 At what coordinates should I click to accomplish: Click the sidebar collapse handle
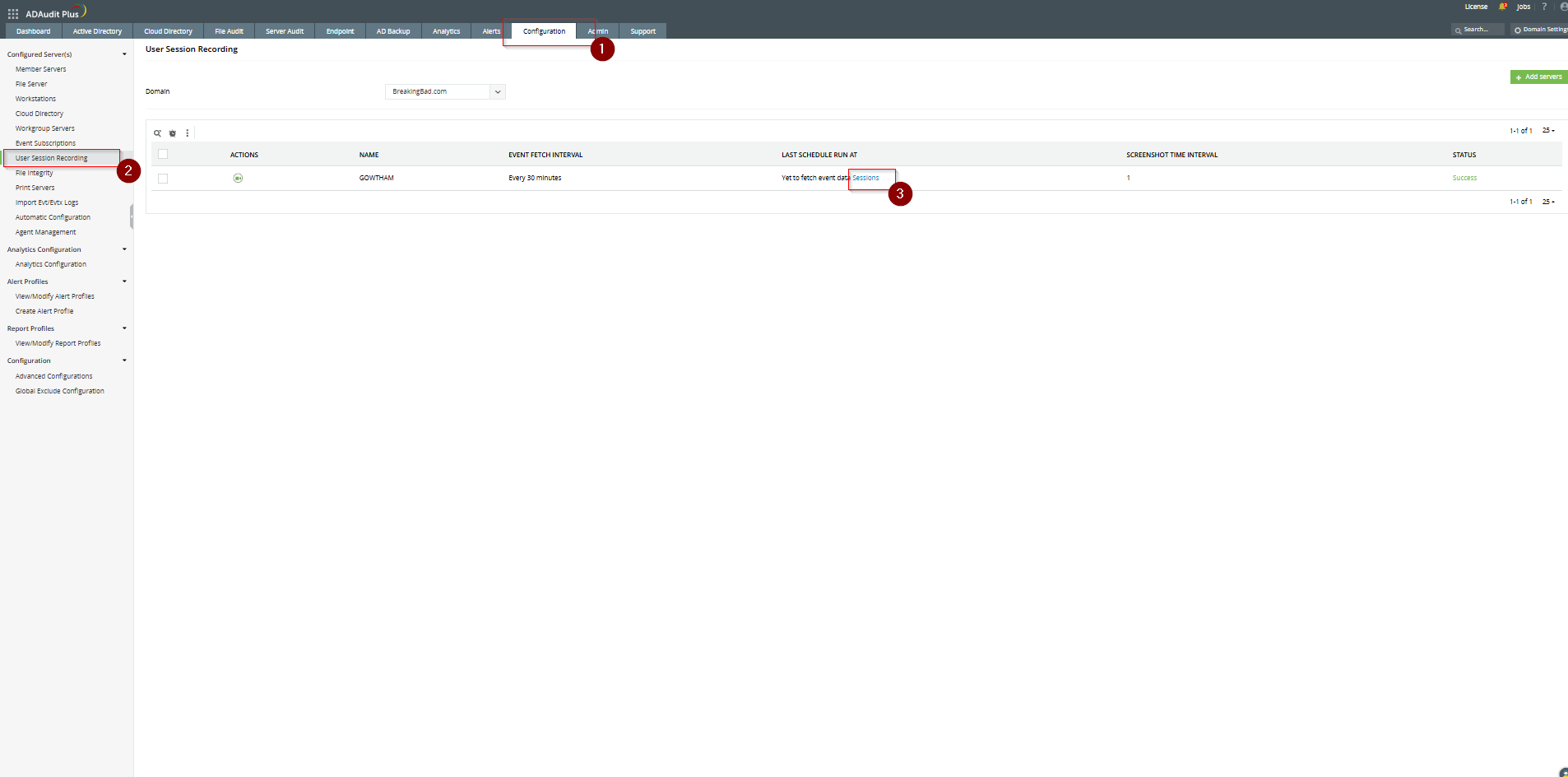tap(132, 217)
